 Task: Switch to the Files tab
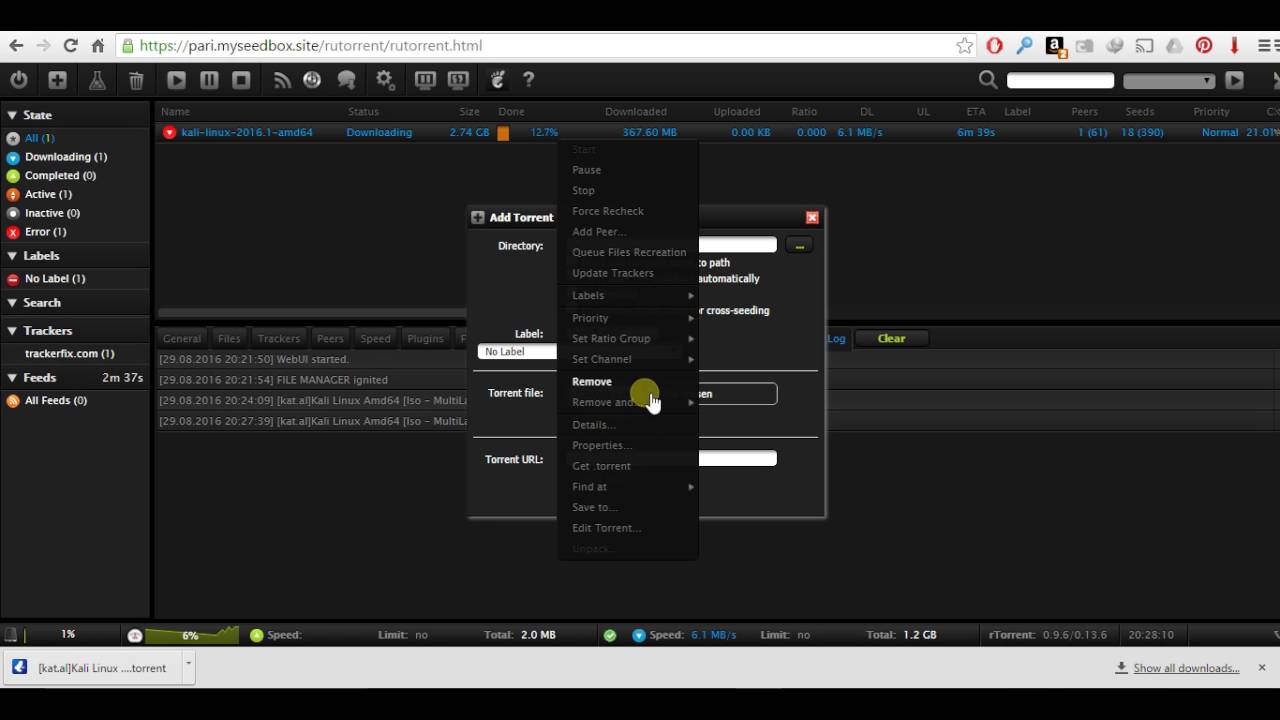(x=229, y=339)
